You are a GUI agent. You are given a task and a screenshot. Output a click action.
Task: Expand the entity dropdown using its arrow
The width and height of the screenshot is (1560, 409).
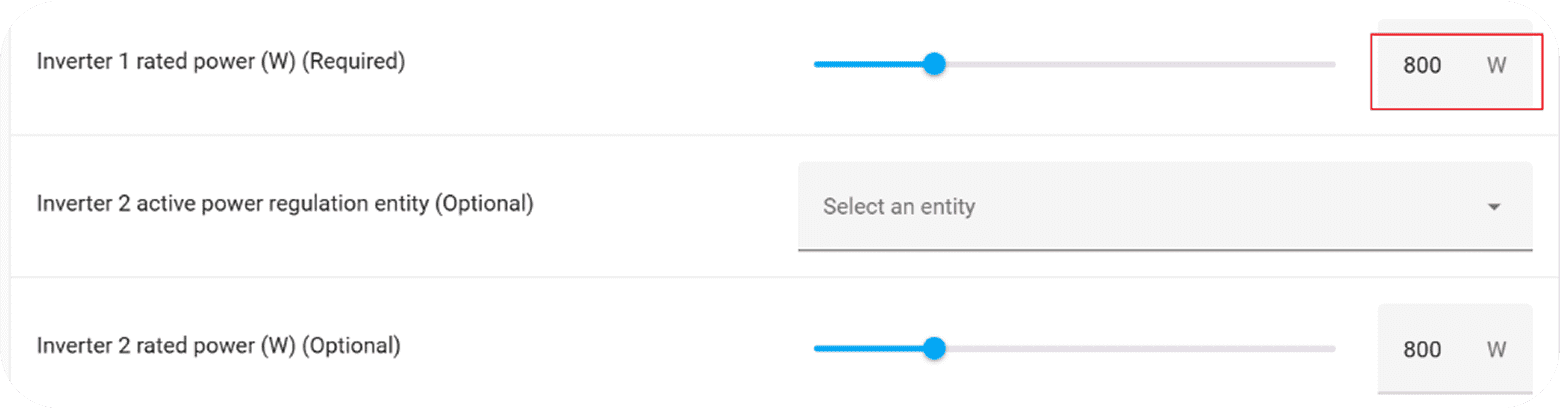(x=1494, y=207)
